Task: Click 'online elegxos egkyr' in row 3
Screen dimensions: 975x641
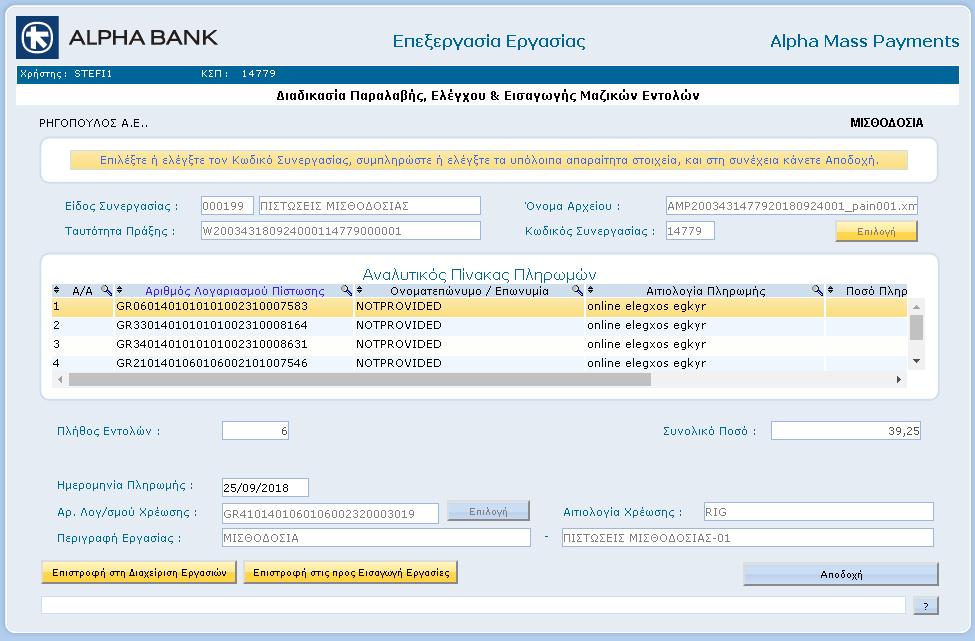Action: [x=647, y=344]
